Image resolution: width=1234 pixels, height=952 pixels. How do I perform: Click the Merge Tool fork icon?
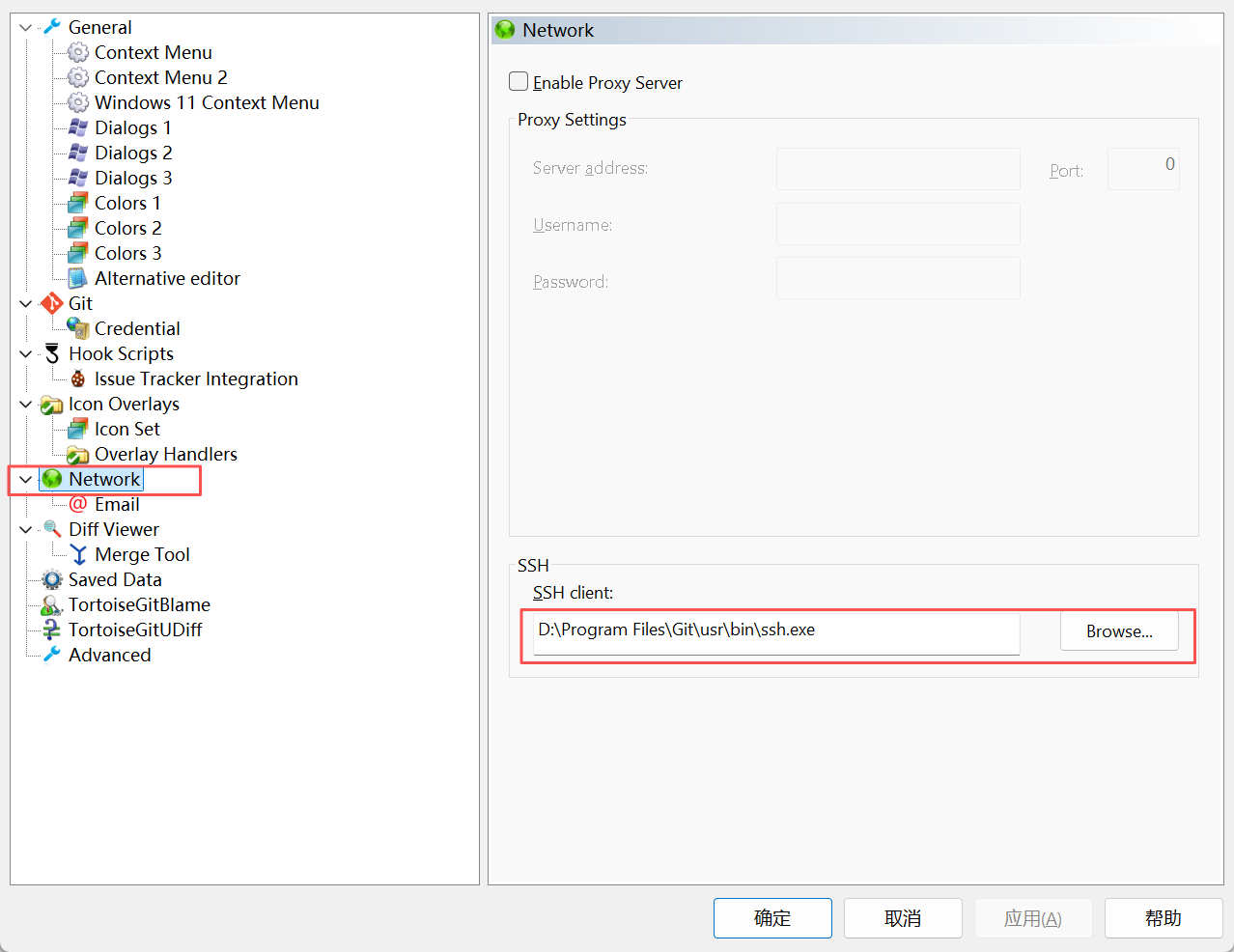[78, 555]
